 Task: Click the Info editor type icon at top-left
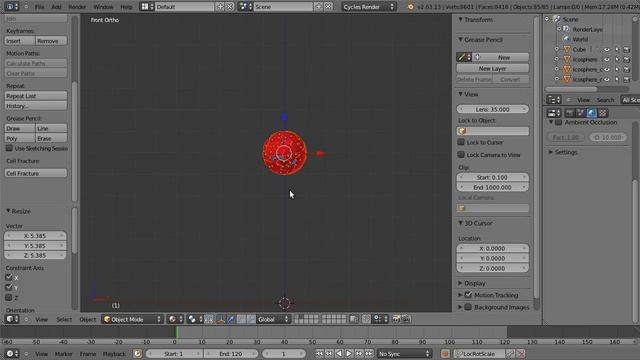pyautogui.click(x=11, y=7)
